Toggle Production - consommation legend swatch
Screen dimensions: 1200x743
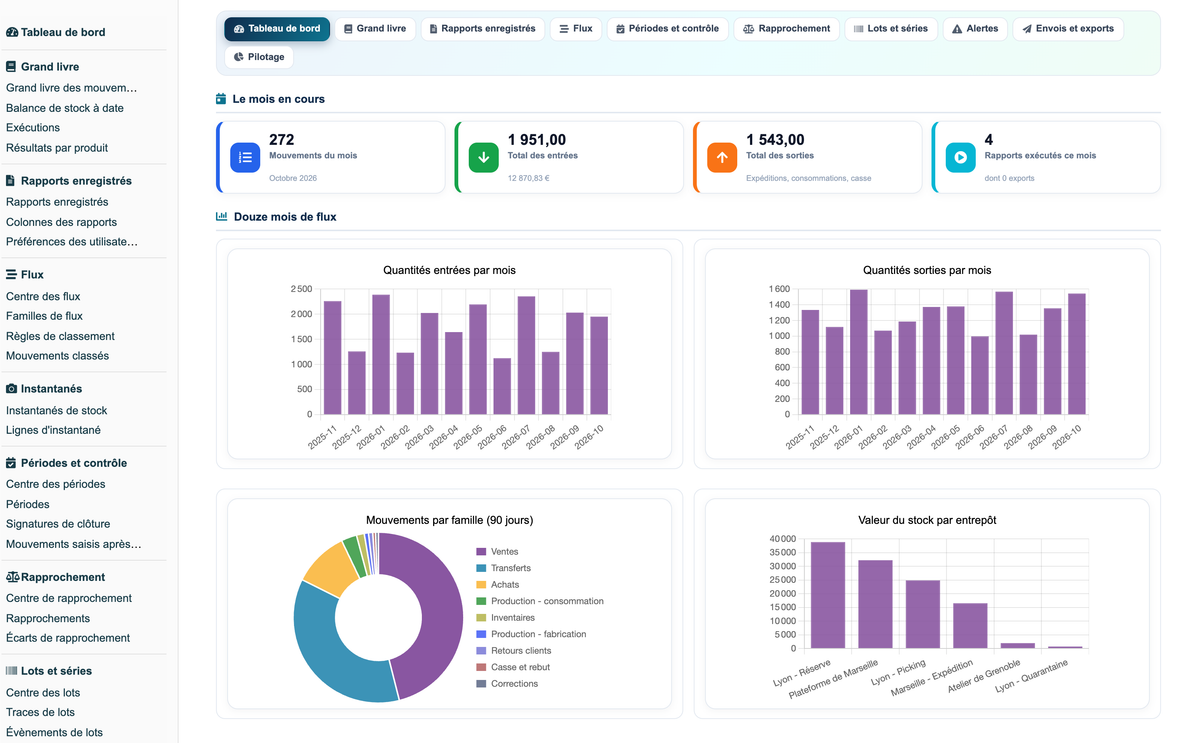point(481,601)
